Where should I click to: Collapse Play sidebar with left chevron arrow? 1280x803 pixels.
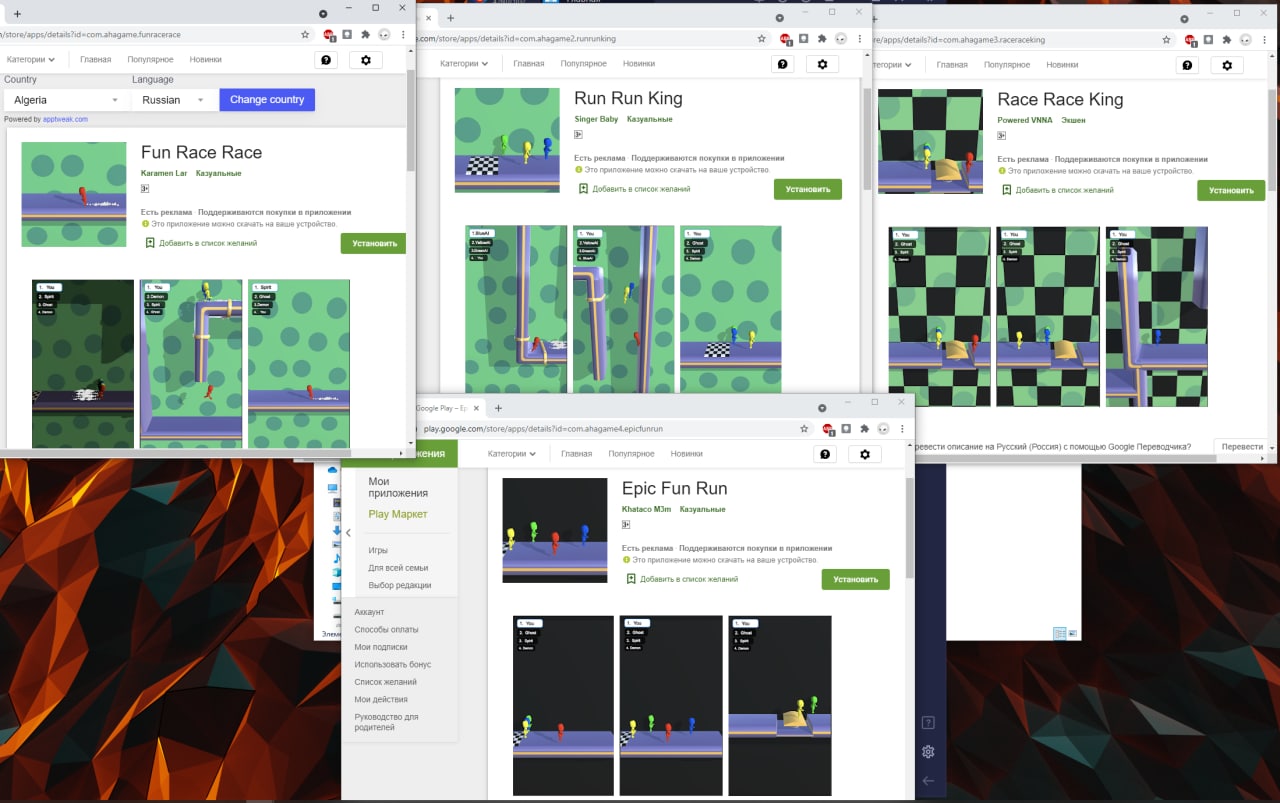348,533
